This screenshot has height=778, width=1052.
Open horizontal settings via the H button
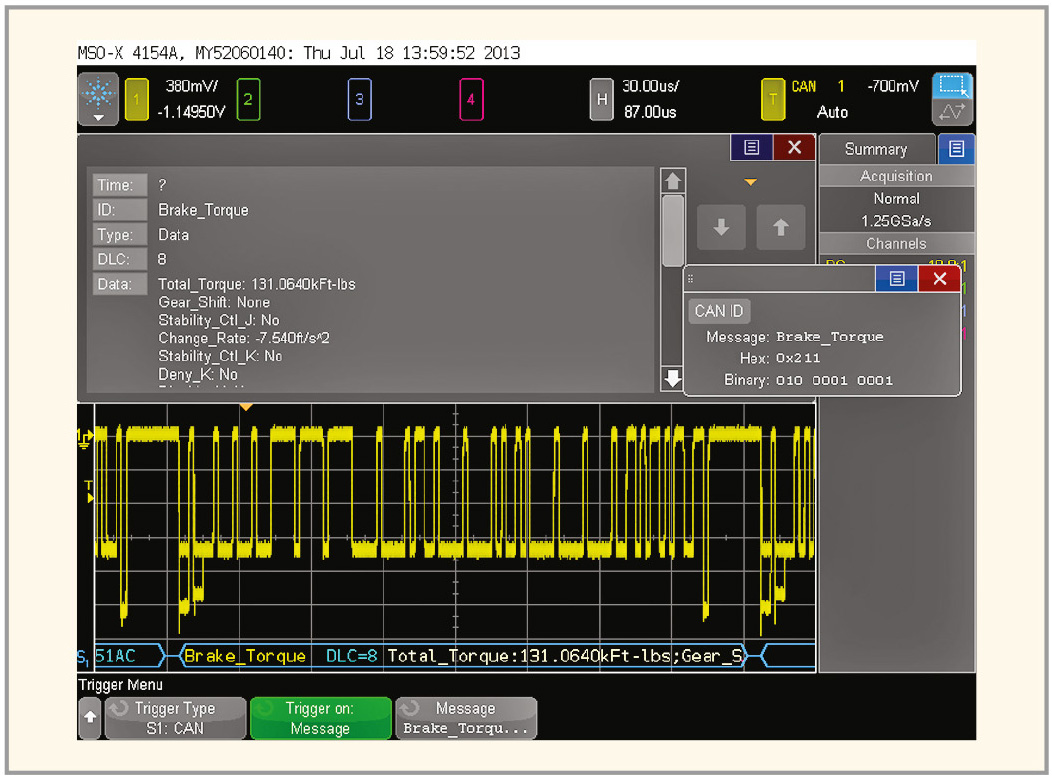pos(601,99)
